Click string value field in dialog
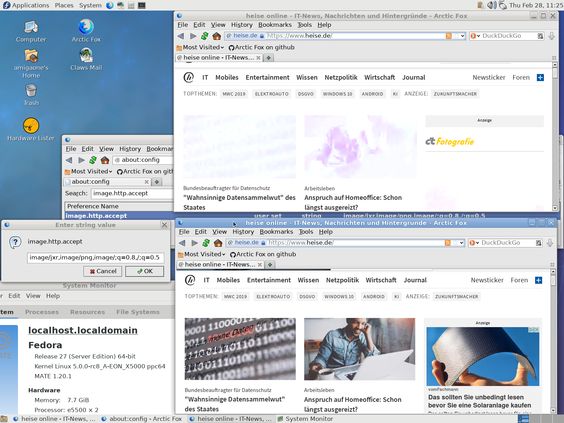 pyautogui.click(x=96, y=258)
